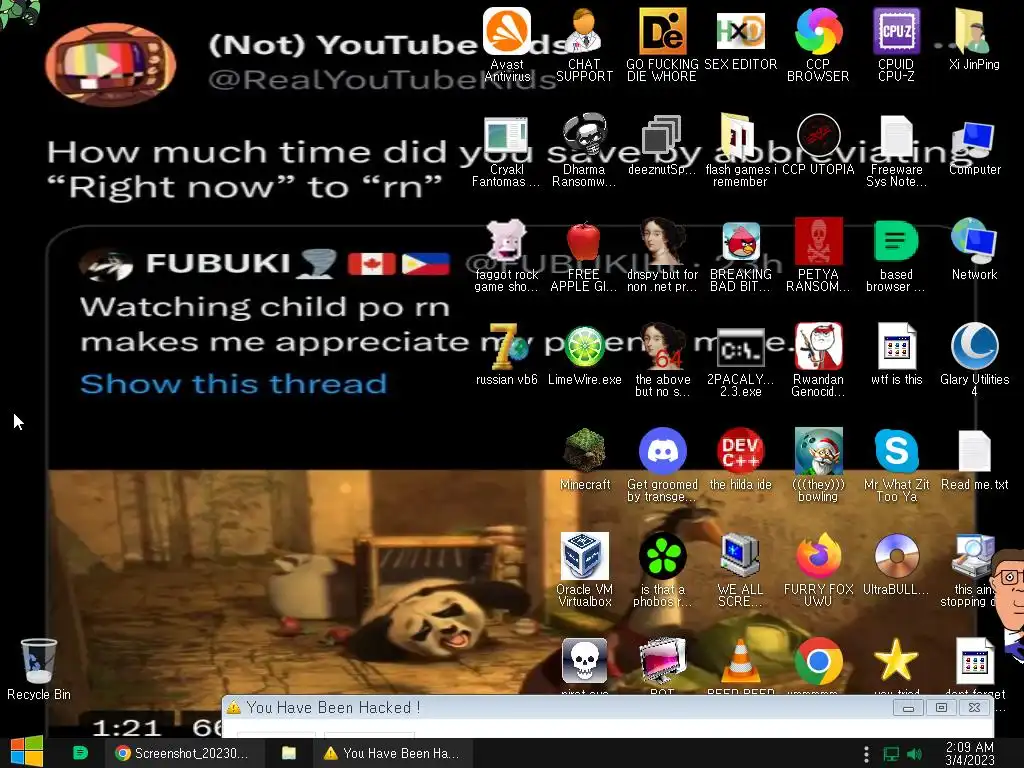Launch the Skype Mr What Zit Too Ya icon

coord(896,466)
